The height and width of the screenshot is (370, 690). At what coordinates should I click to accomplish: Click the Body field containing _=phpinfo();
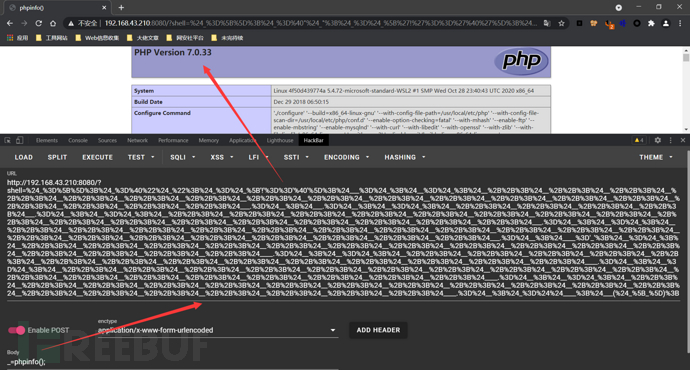(x=172, y=362)
